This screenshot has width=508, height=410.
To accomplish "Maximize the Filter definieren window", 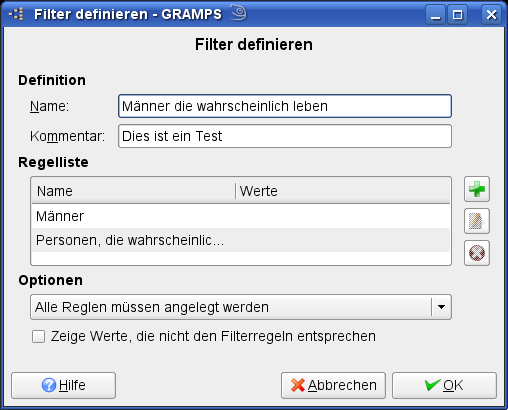I will click(457, 15).
